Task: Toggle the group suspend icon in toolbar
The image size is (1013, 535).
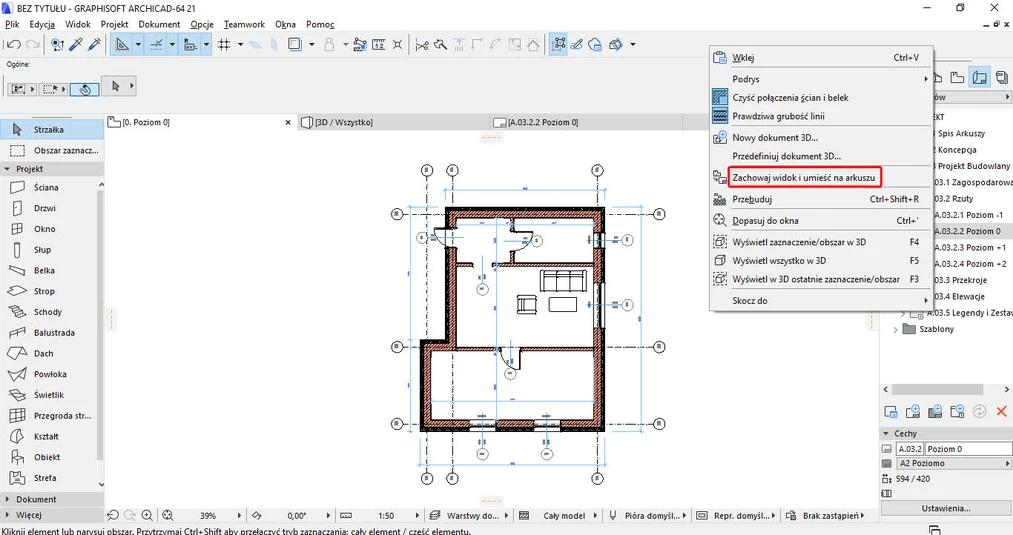Action: (x=559, y=45)
